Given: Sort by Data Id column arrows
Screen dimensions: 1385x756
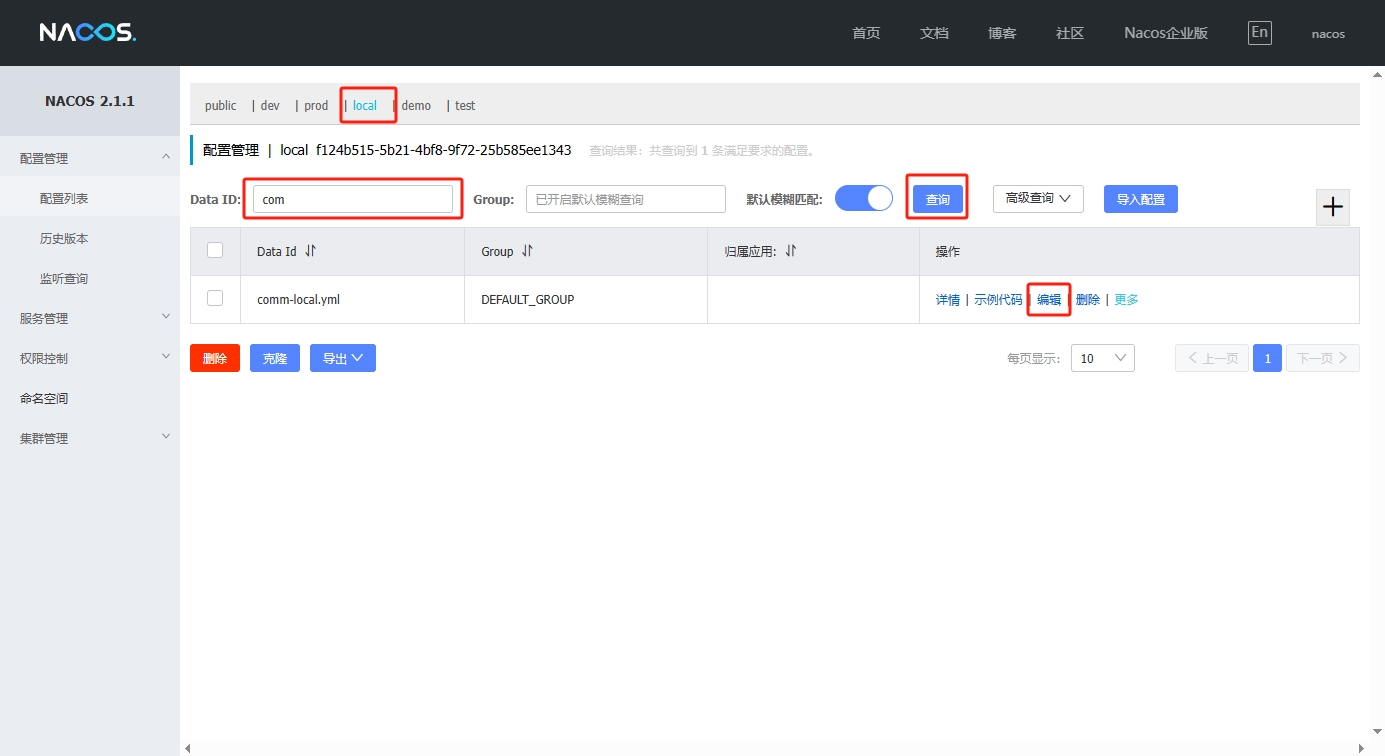Looking at the screenshot, I should click(310, 251).
